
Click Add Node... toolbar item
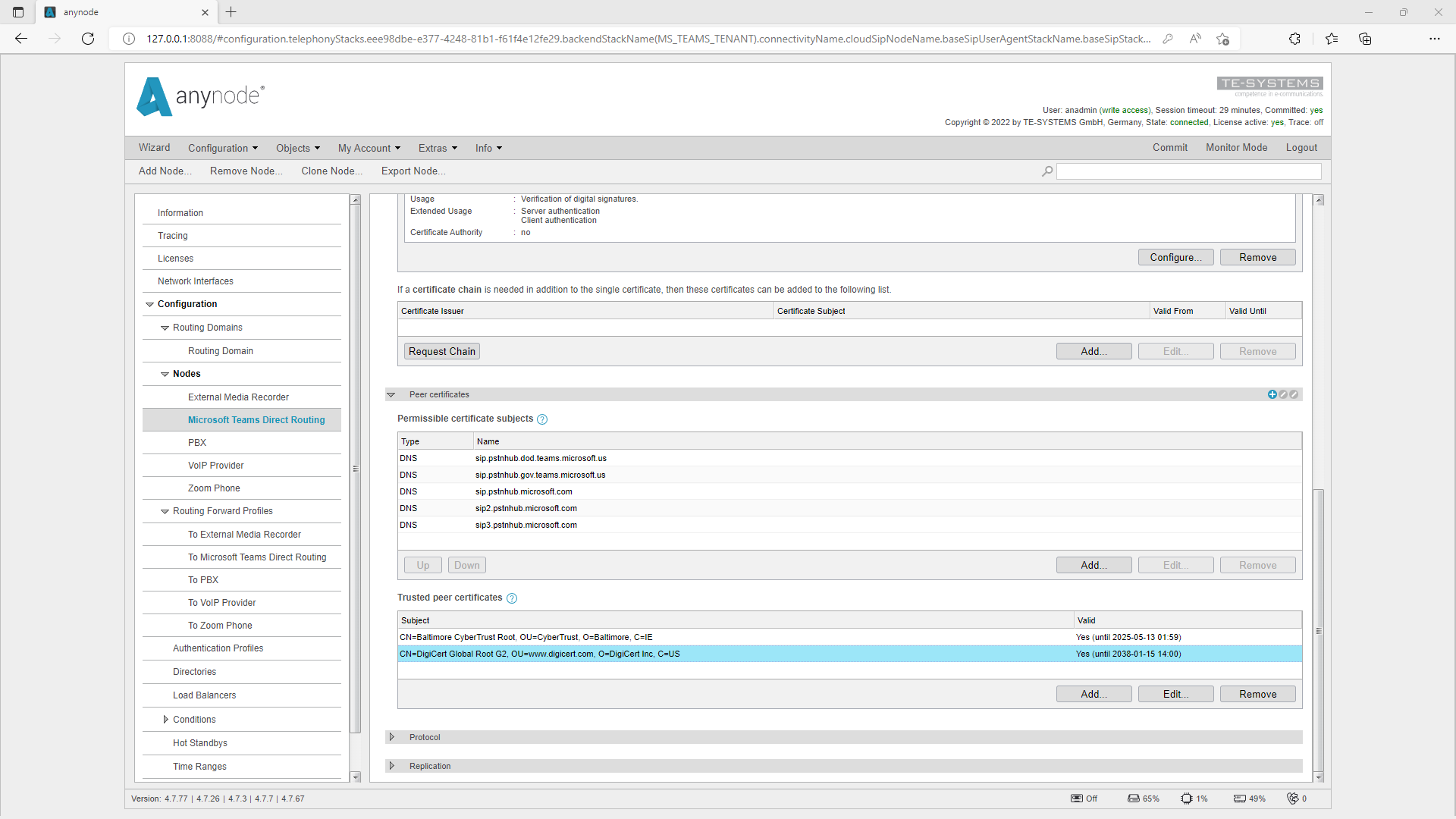pos(165,171)
